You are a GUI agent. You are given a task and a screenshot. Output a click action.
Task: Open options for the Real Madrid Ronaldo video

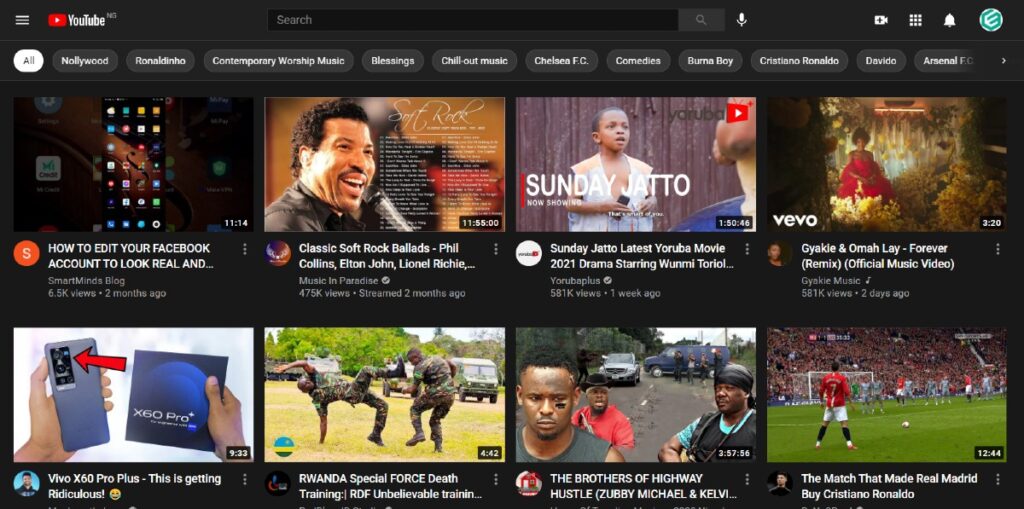[x=998, y=480]
